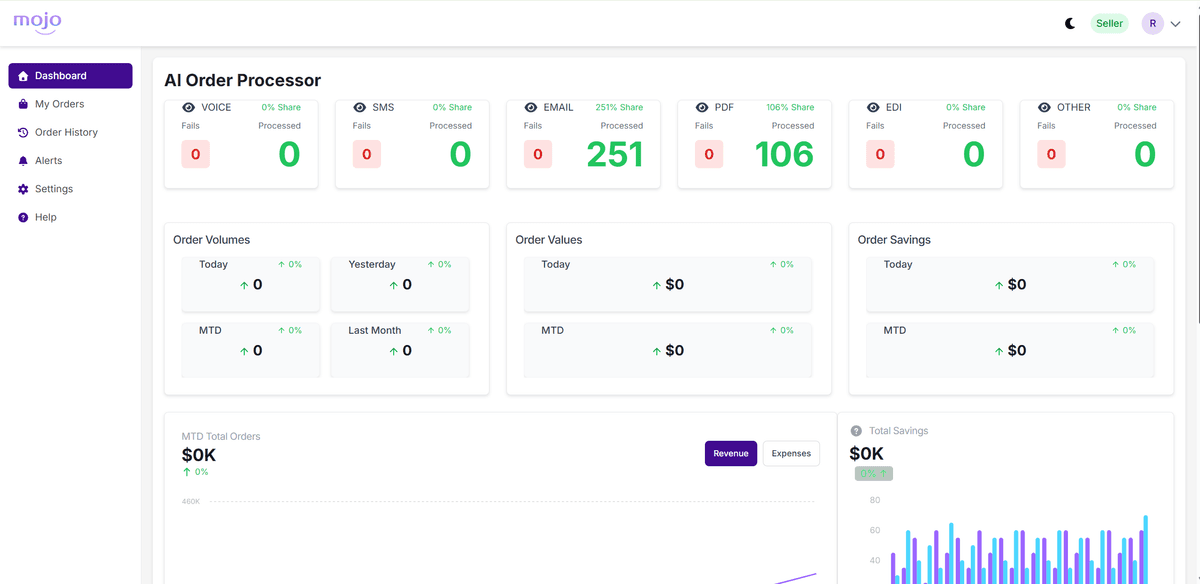Open My Orders in sidebar
1200x584 pixels.
(60, 104)
